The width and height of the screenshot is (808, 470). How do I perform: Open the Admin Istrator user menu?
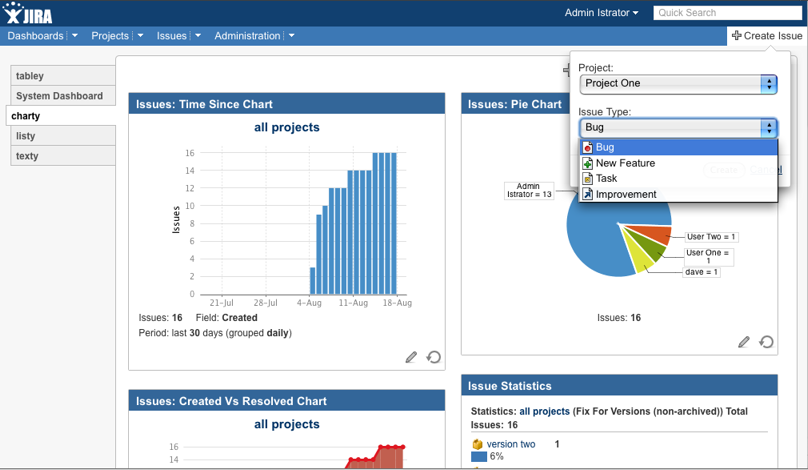(x=601, y=13)
